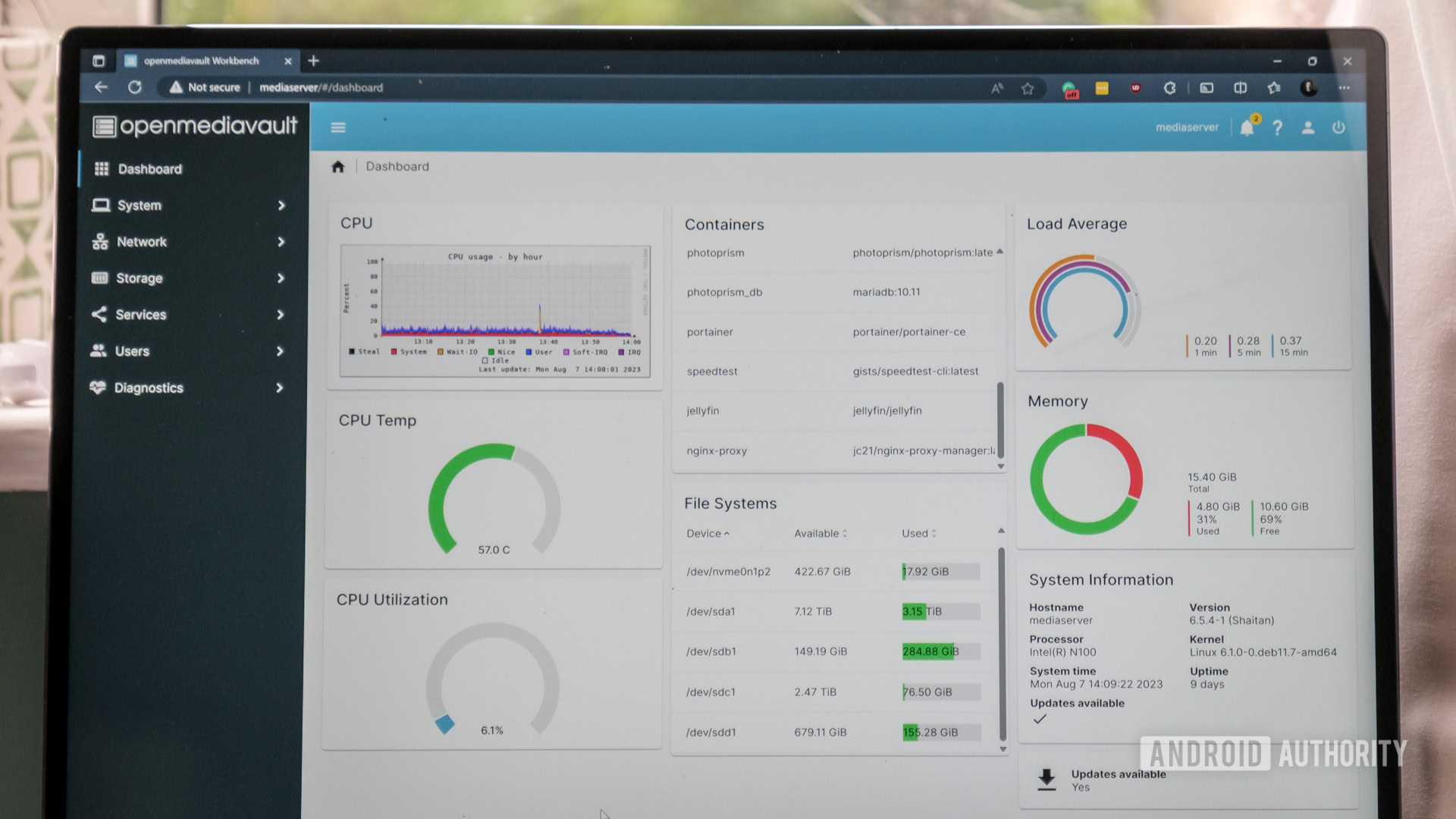Click the /dev/sdb1 used space bar
This screenshot has width=1456, height=819.
coord(940,651)
